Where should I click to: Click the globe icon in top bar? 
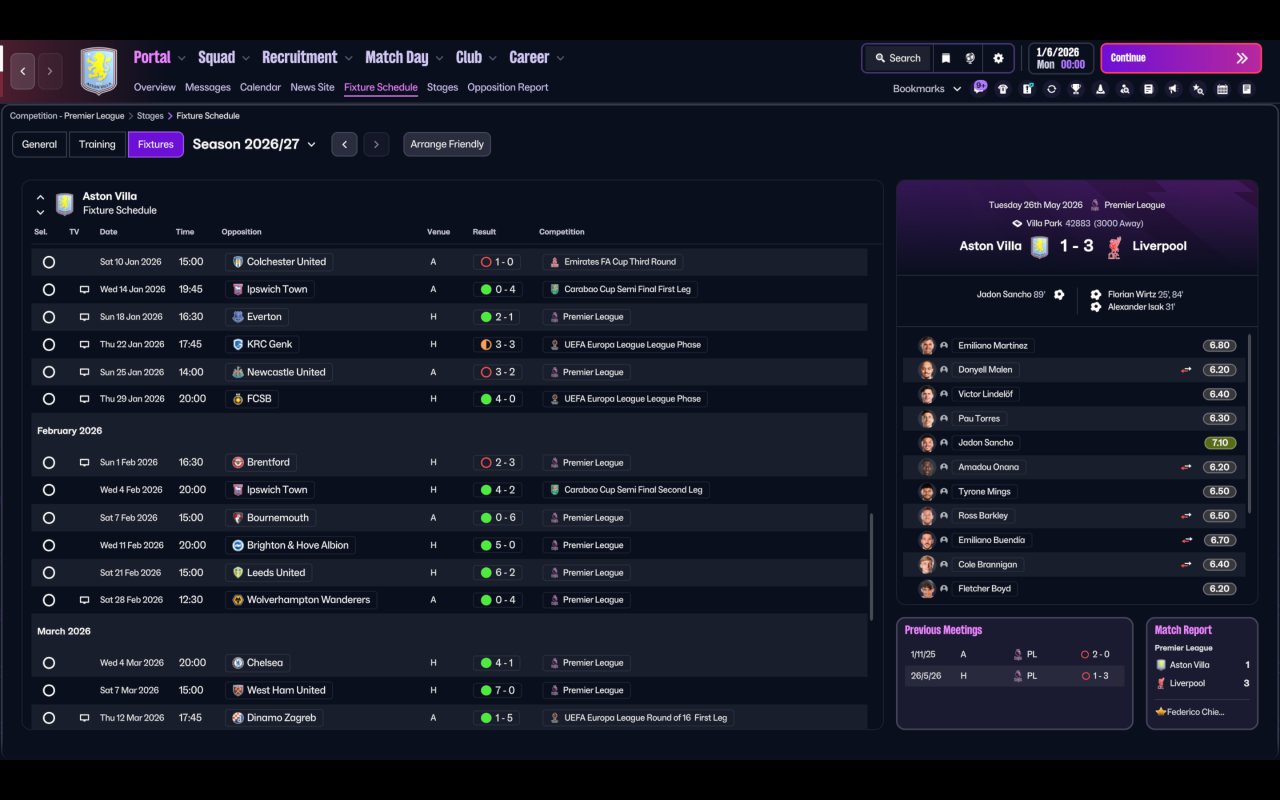970,58
